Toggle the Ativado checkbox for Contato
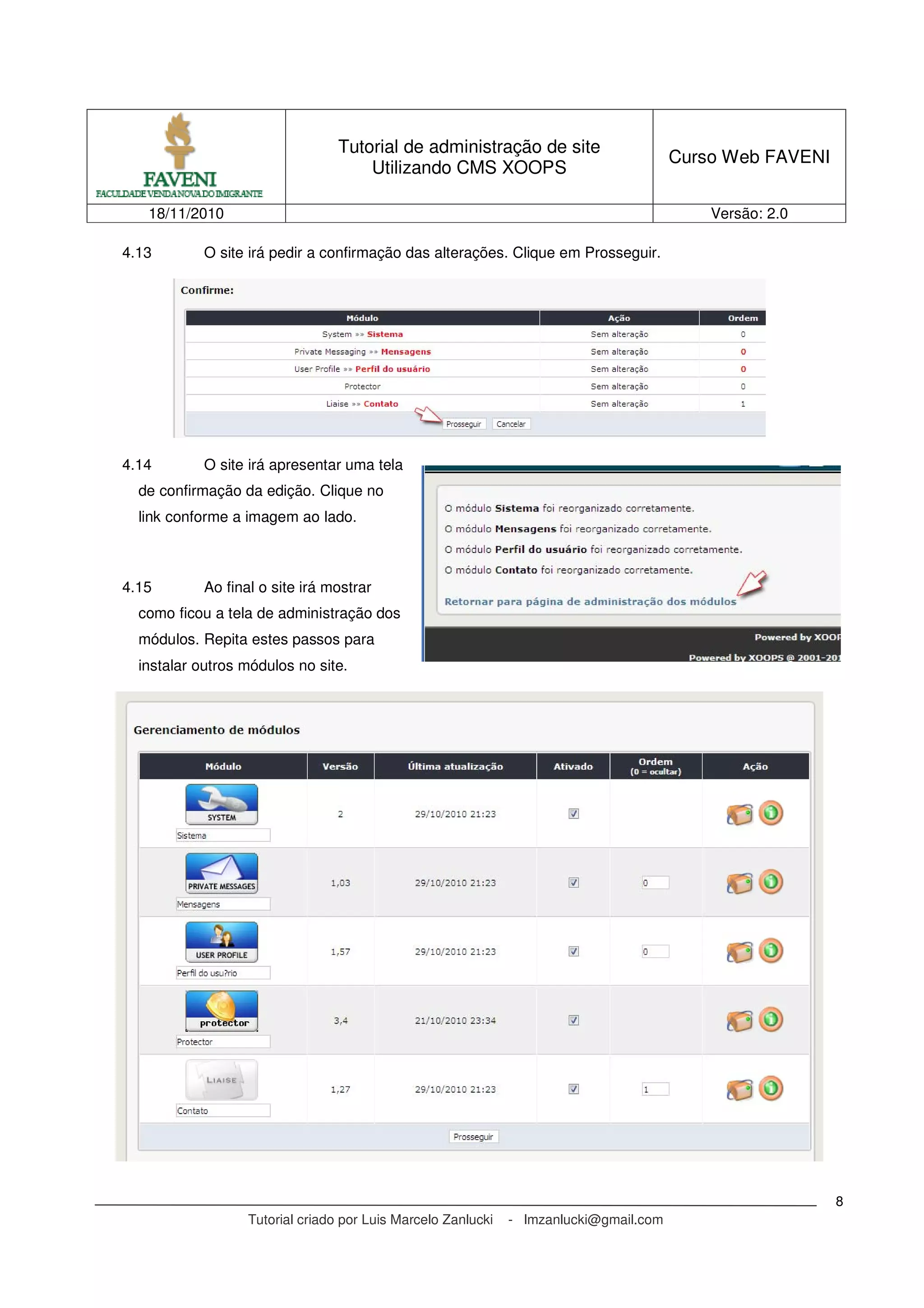 coord(573,1089)
